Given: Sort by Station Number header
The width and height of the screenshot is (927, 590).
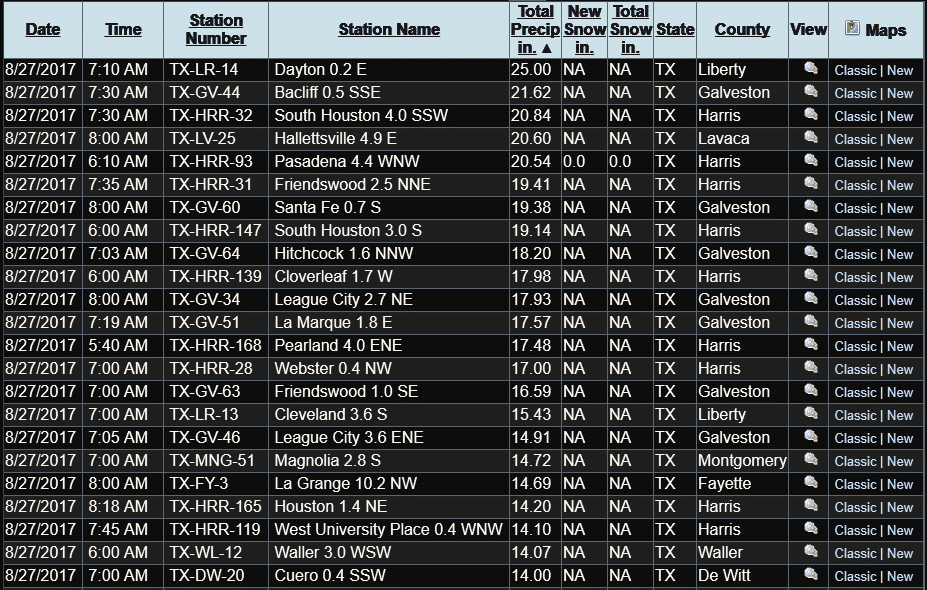Looking at the screenshot, I should 216,30.
